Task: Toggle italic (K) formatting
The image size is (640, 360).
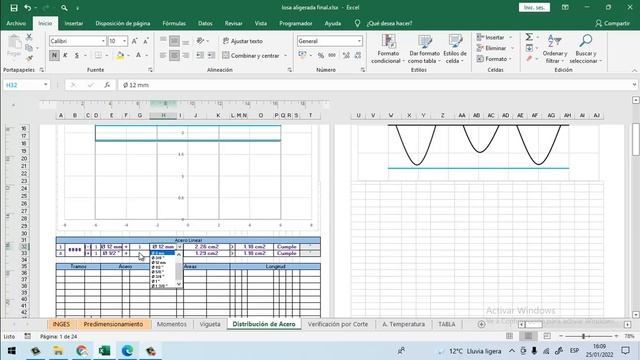Action: pos(65,55)
